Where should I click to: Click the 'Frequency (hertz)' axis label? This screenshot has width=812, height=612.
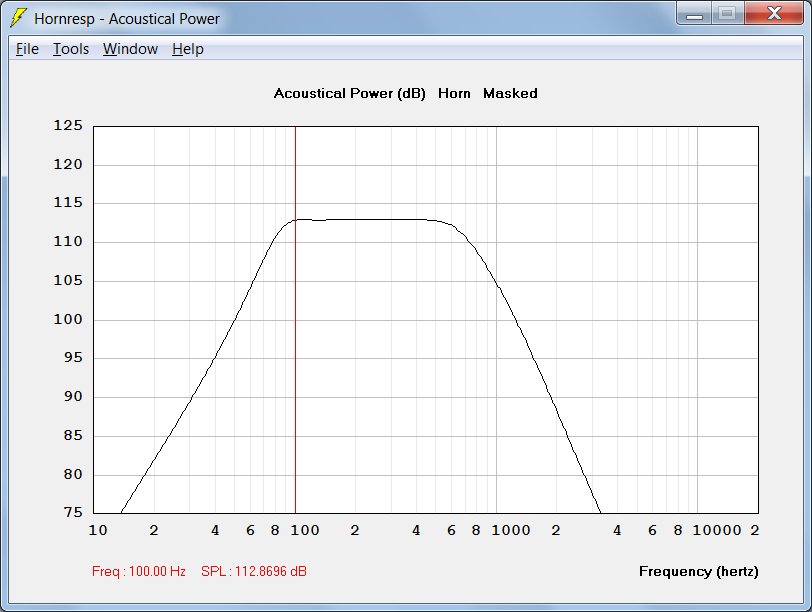point(699,571)
